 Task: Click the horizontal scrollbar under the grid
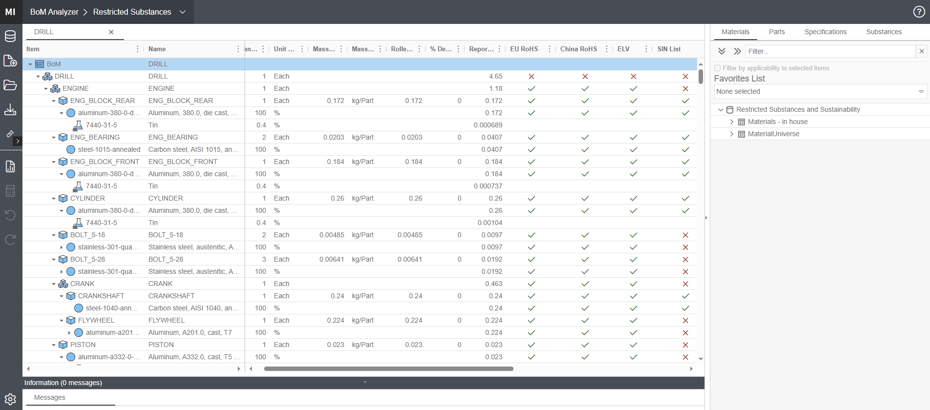388,369
